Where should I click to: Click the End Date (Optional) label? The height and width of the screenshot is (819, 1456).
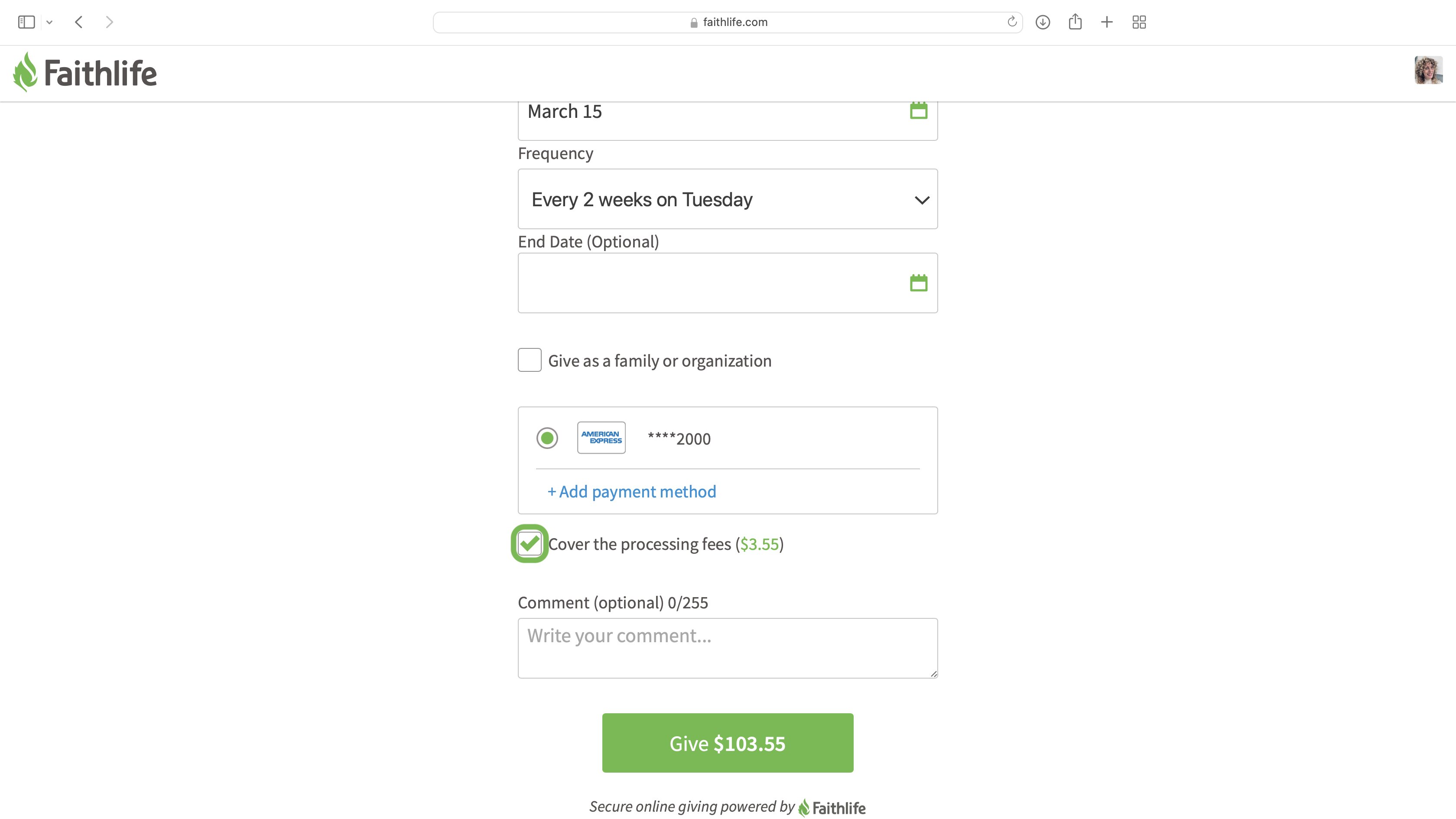click(x=588, y=242)
